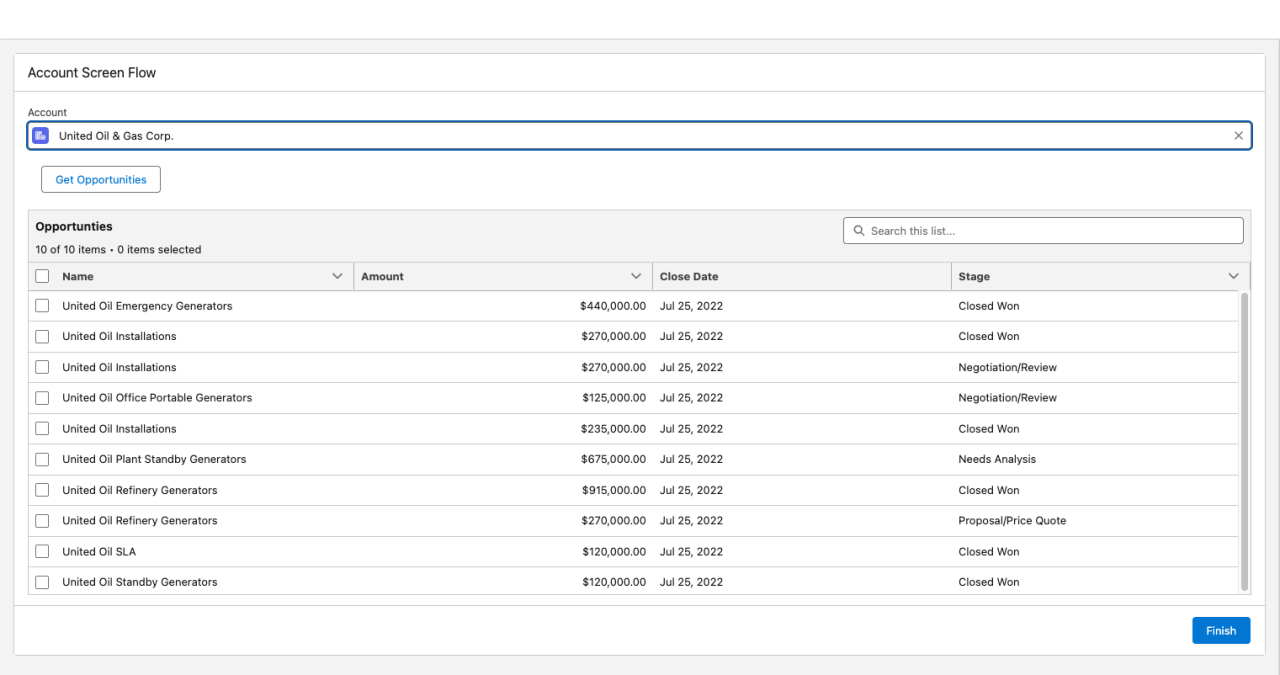Click the Get Opportunities button
Image resolution: width=1280 pixels, height=675 pixels.
[101, 180]
